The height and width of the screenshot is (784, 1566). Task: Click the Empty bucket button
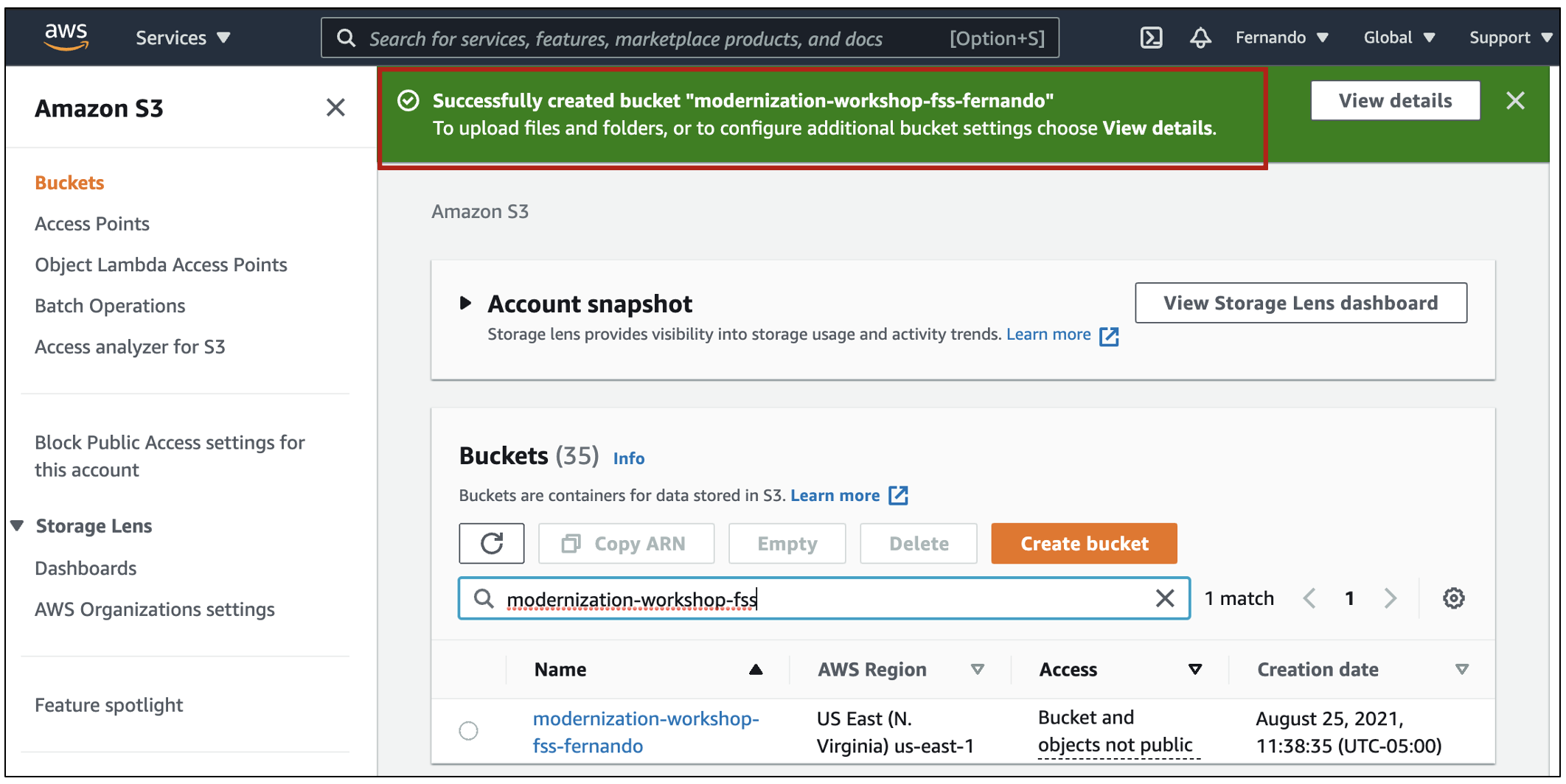[x=787, y=544]
